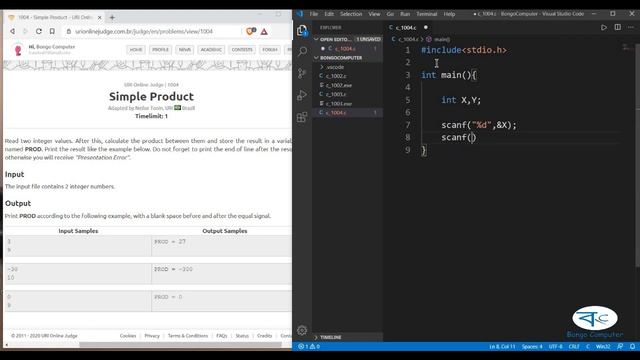
Task: Go forward in the browser
Action: pos(25,31)
